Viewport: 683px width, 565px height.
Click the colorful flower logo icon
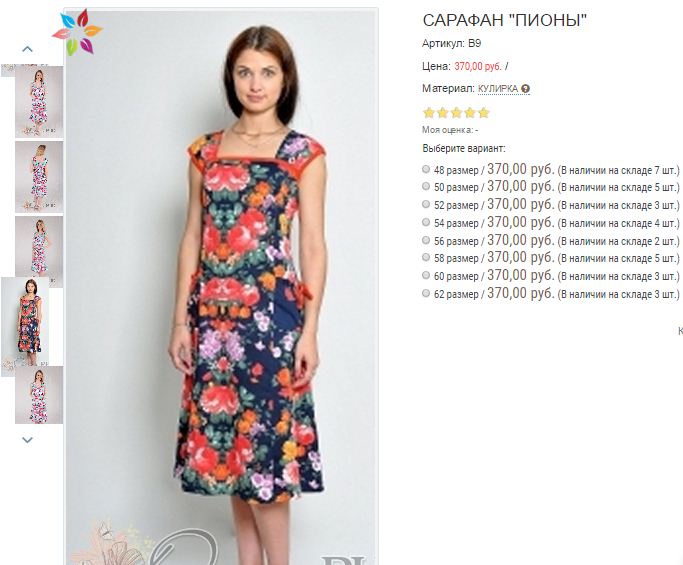tap(77, 32)
